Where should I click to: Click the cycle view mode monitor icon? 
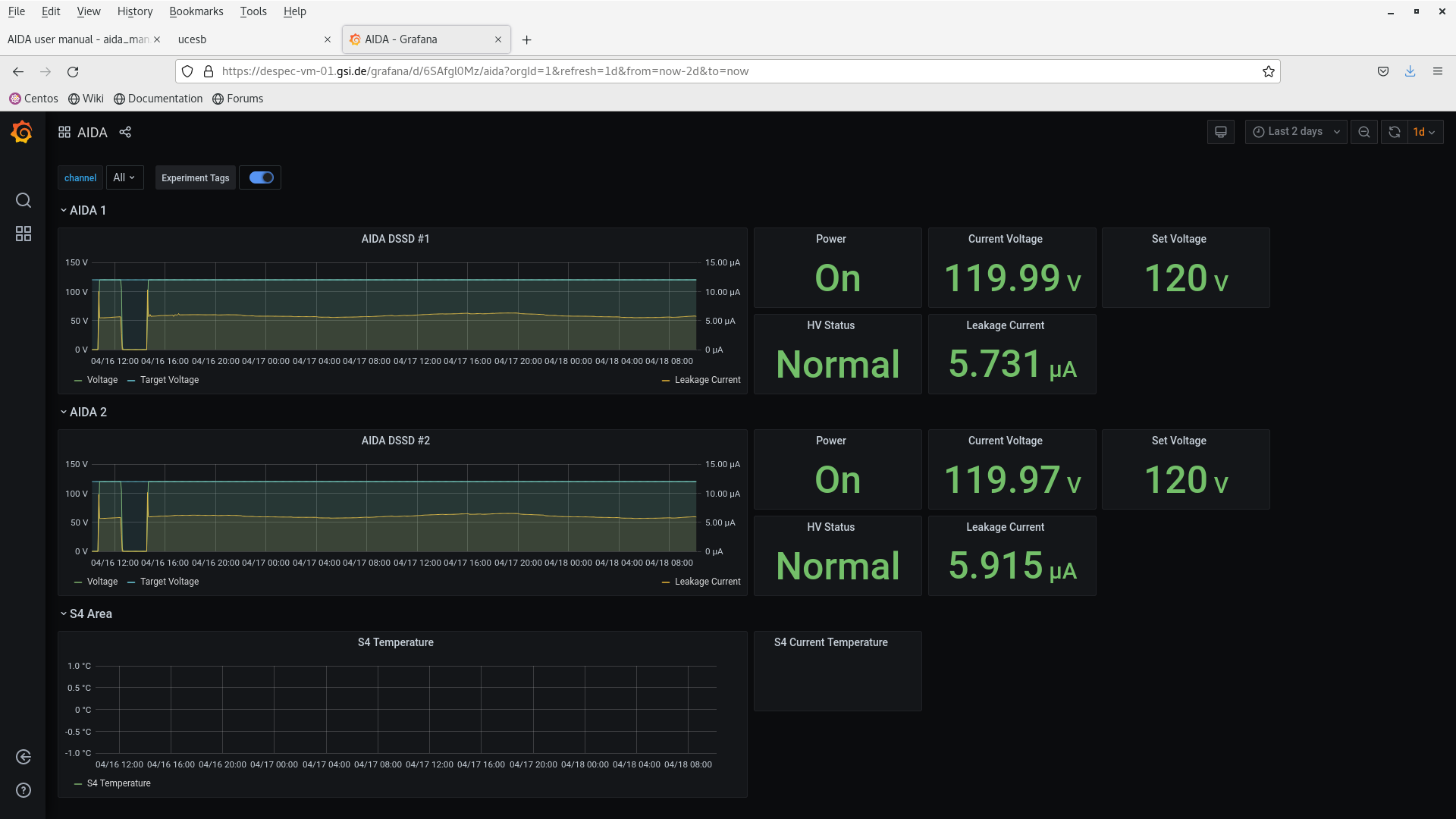[x=1220, y=132]
